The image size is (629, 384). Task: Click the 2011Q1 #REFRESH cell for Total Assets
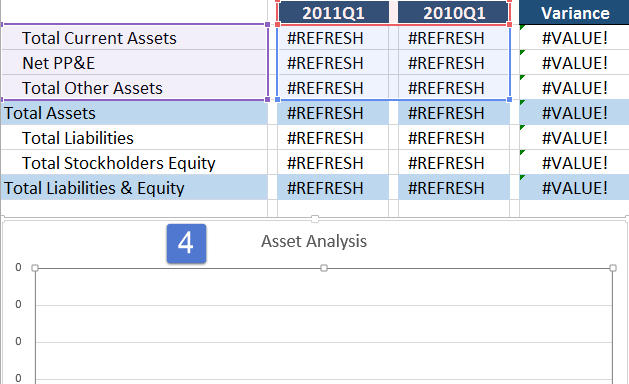[x=333, y=113]
